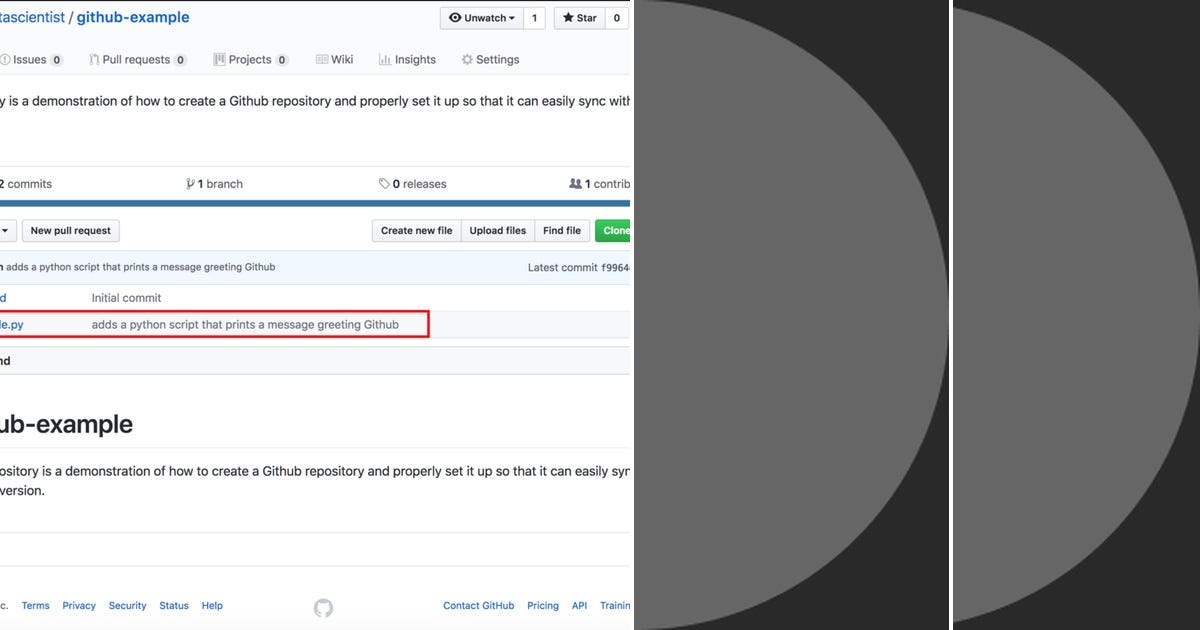Image resolution: width=1200 pixels, height=630 pixels.
Task: Click the colored language bar
Action: pyautogui.click(x=315, y=203)
